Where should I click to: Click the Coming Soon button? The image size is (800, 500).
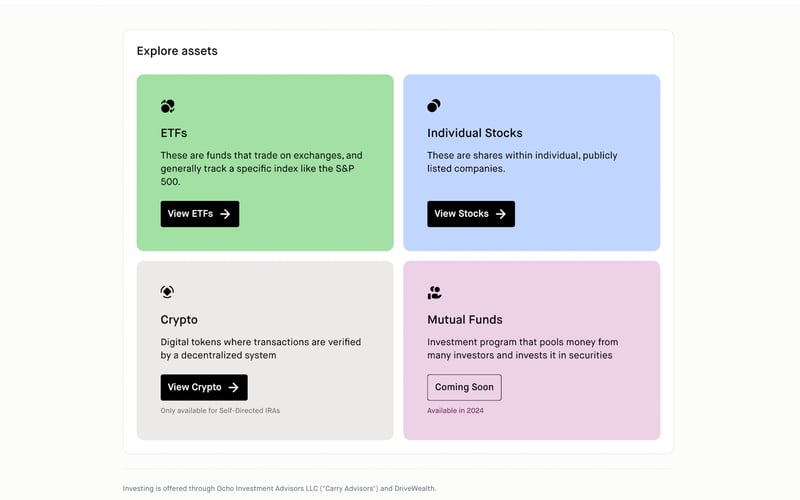(464, 388)
